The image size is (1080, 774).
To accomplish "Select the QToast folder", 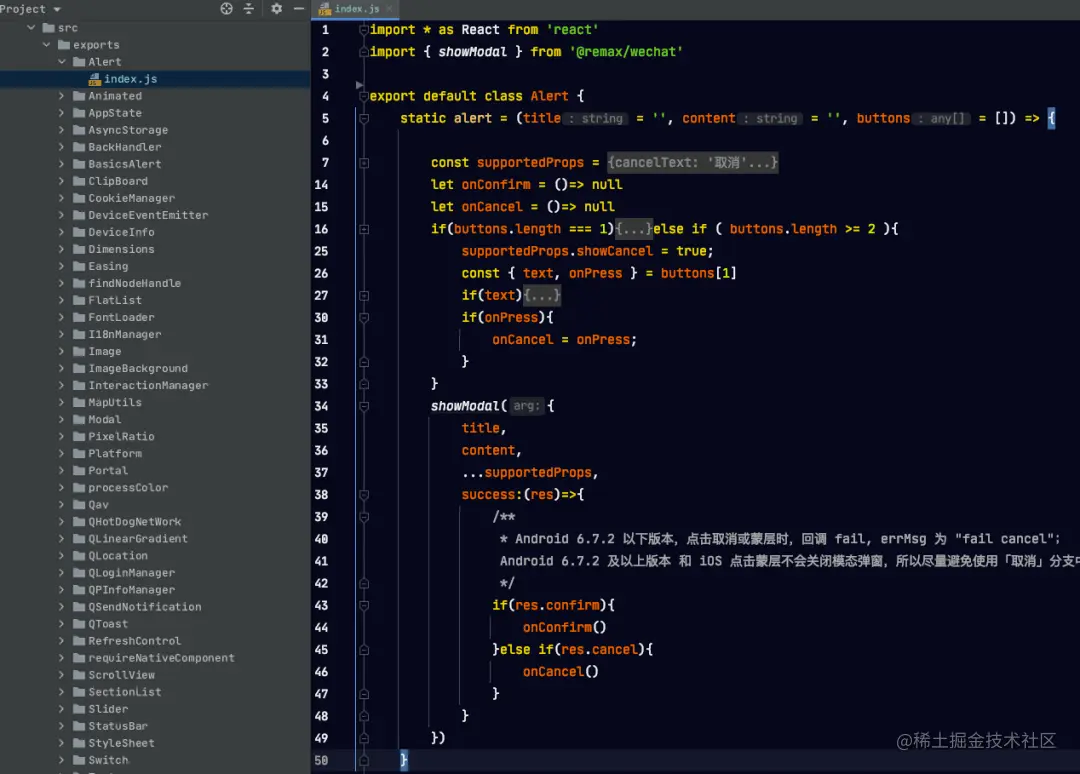I will (108, 624).
